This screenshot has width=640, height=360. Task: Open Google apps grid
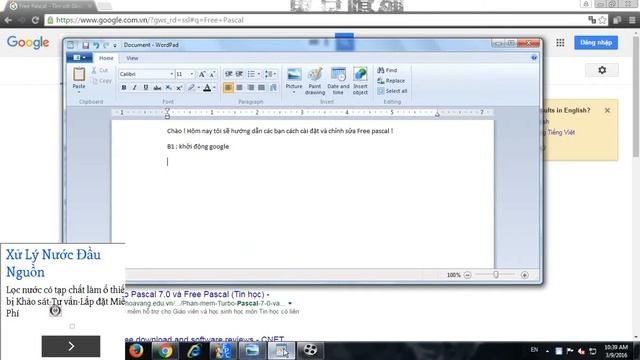tap(560, 42)
